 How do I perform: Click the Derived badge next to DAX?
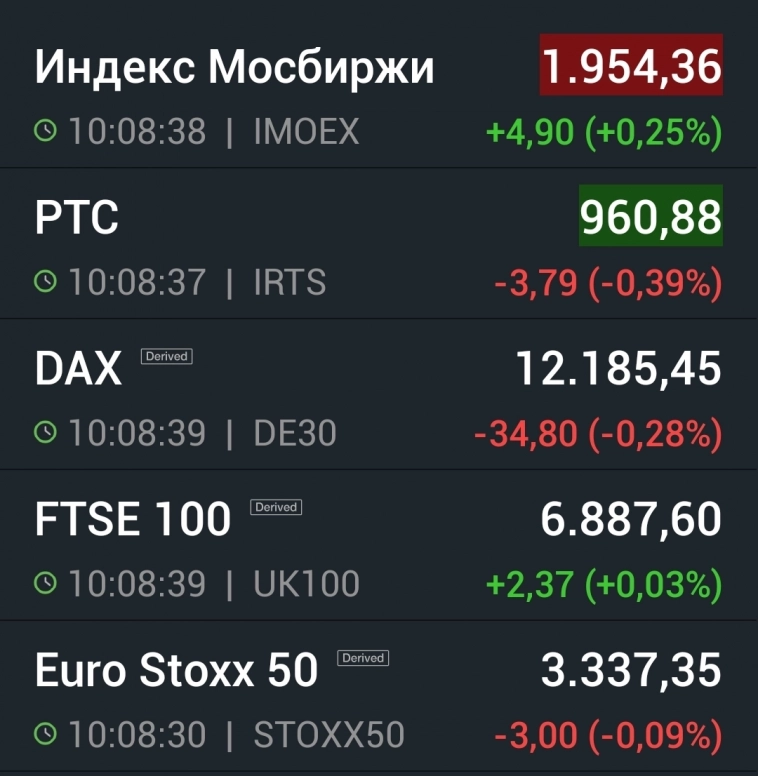166,356
